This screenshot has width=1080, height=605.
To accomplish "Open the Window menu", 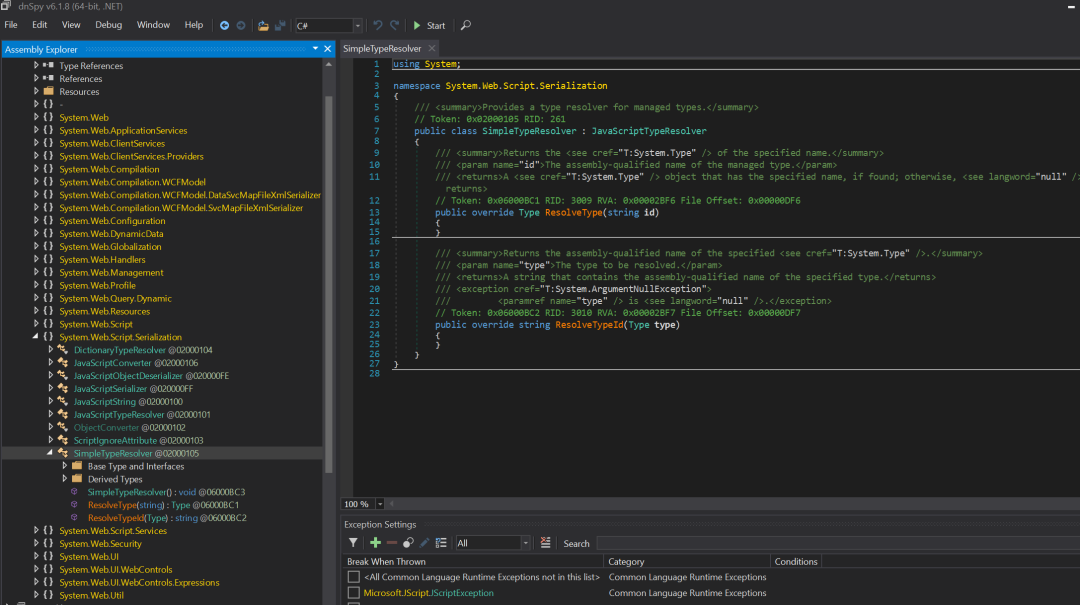I will 153,25.
